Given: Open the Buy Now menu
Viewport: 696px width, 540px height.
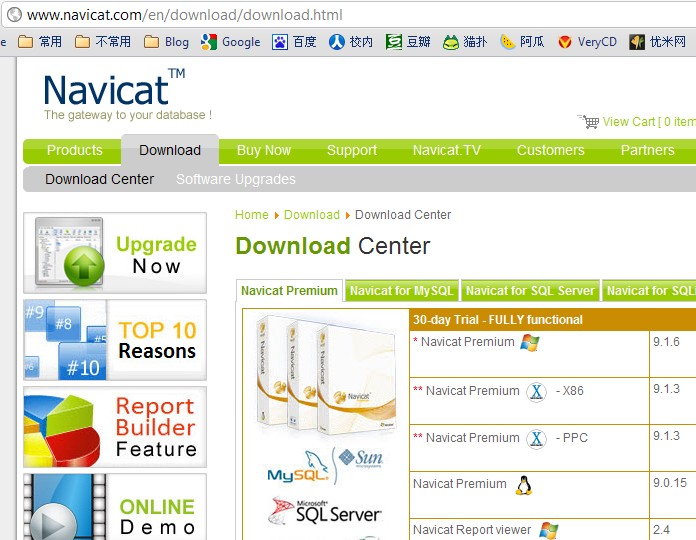Looking at the screenshot, I should point(264,150).
